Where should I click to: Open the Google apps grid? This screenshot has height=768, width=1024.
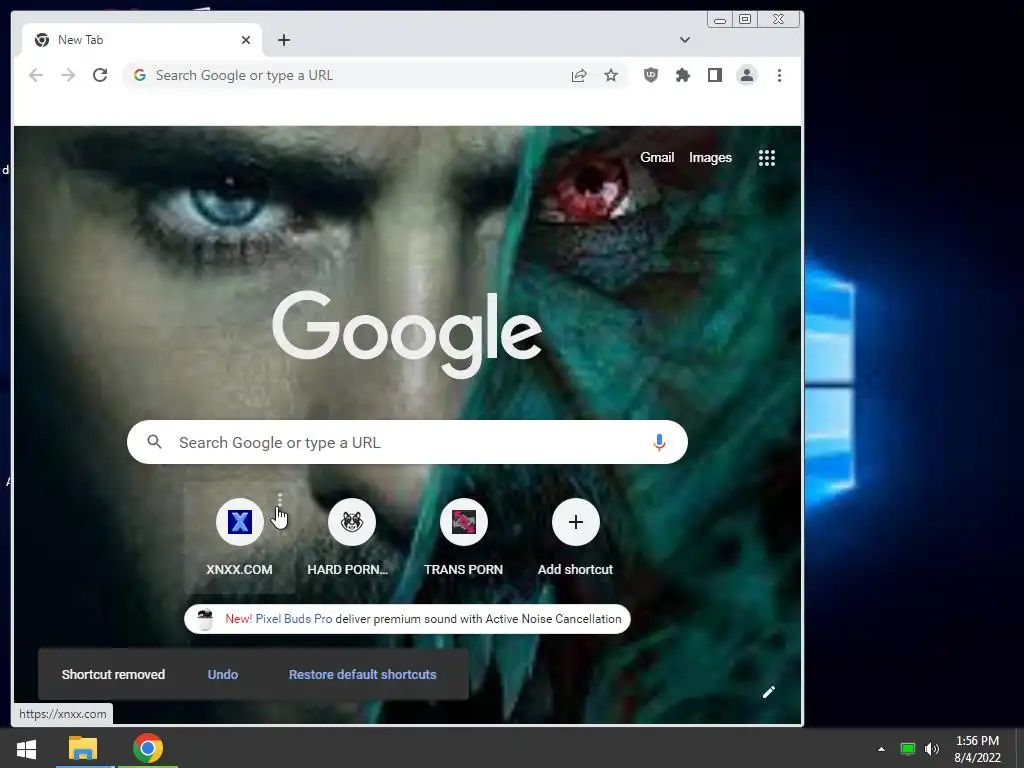(x=767, y=157)
